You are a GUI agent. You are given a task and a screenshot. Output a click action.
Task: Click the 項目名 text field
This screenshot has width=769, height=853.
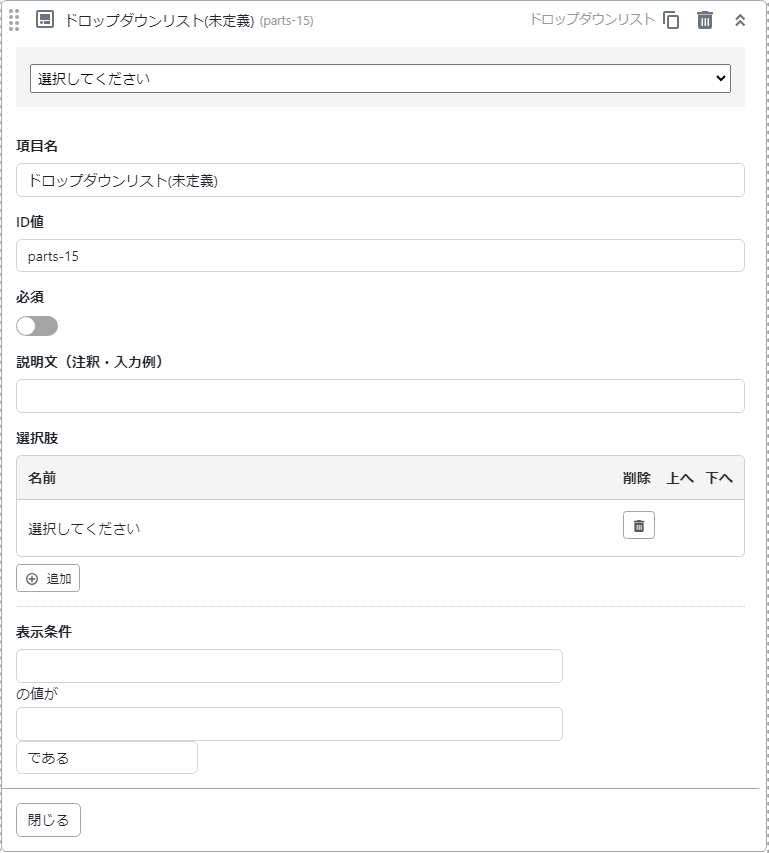380,181
